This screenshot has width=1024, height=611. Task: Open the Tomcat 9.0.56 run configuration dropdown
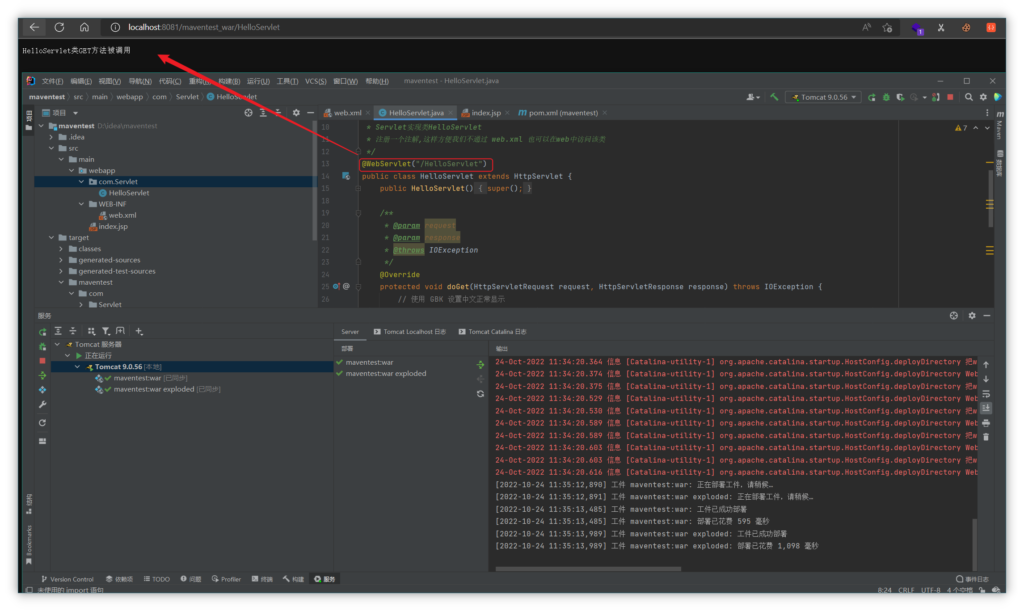click(824, 97)
